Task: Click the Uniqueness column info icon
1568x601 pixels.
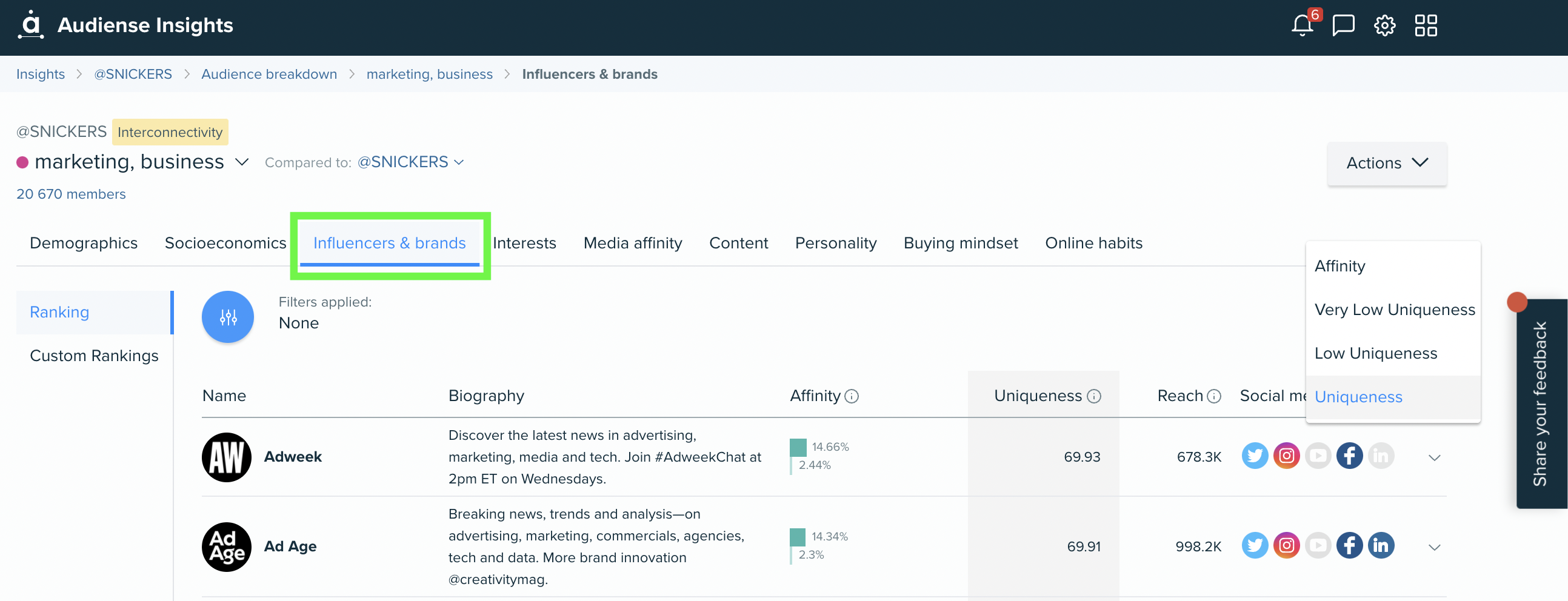Action: tap(1094, 397)
